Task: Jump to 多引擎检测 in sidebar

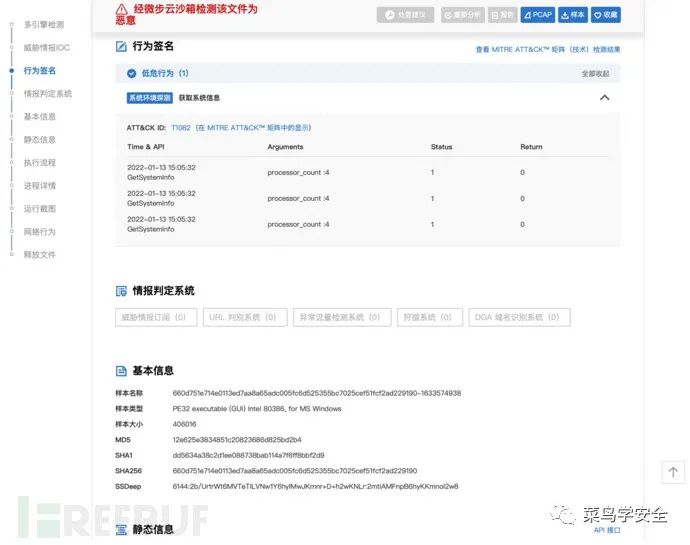Action: click(x=44, y=25)
